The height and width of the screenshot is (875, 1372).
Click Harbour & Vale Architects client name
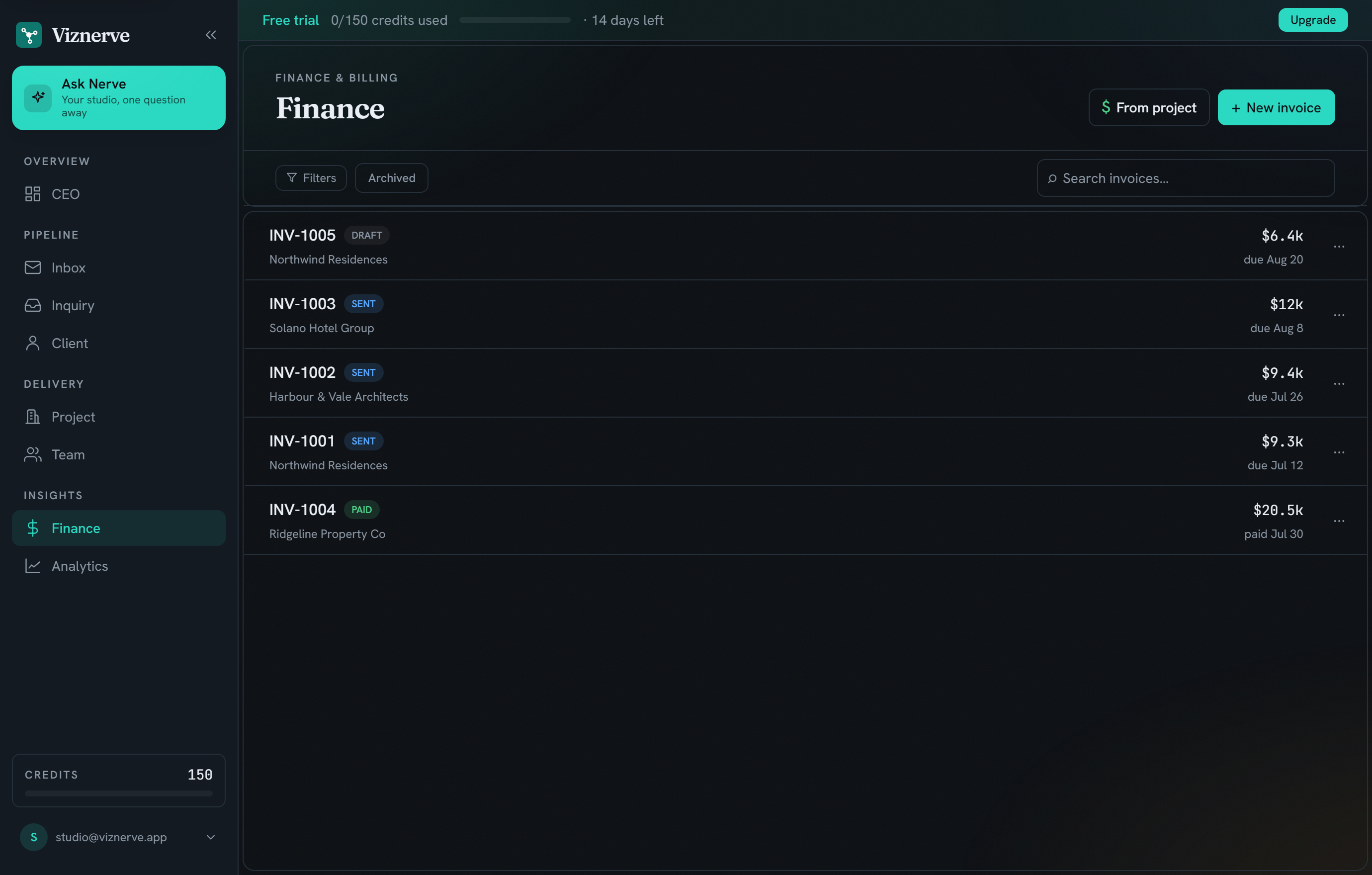(339, 397)
